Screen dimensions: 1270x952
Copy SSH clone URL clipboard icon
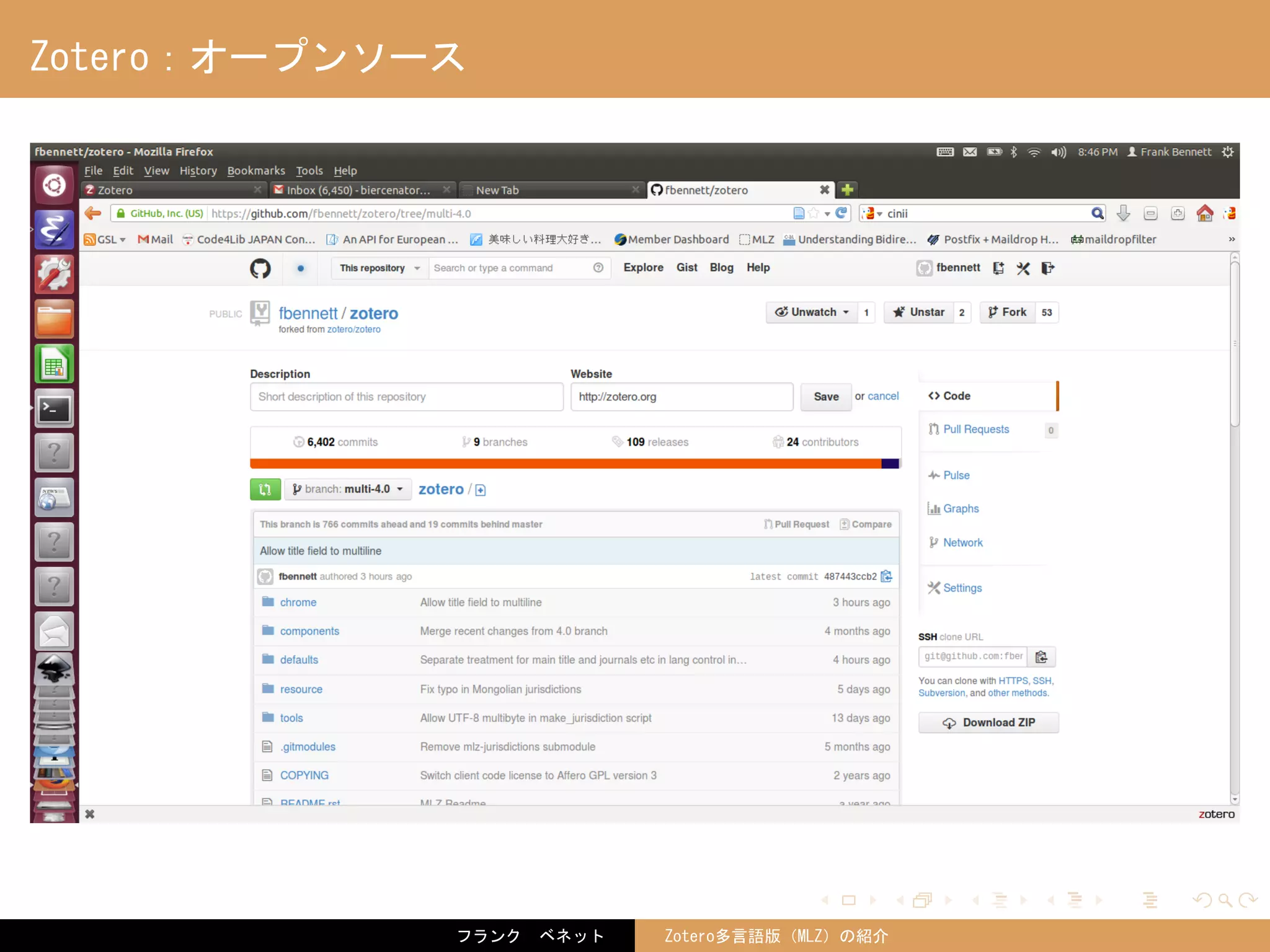click(x=1042, y=656)
